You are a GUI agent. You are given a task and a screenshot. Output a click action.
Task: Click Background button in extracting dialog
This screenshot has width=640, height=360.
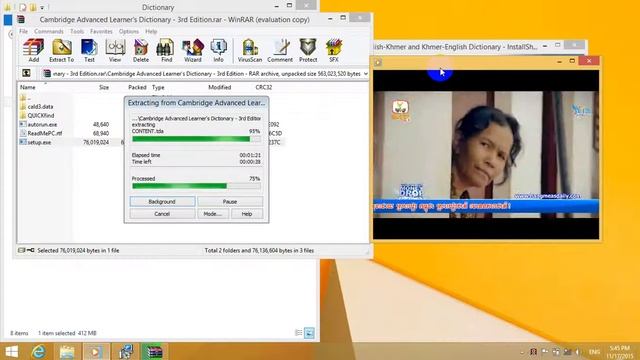tap(162, 202)
